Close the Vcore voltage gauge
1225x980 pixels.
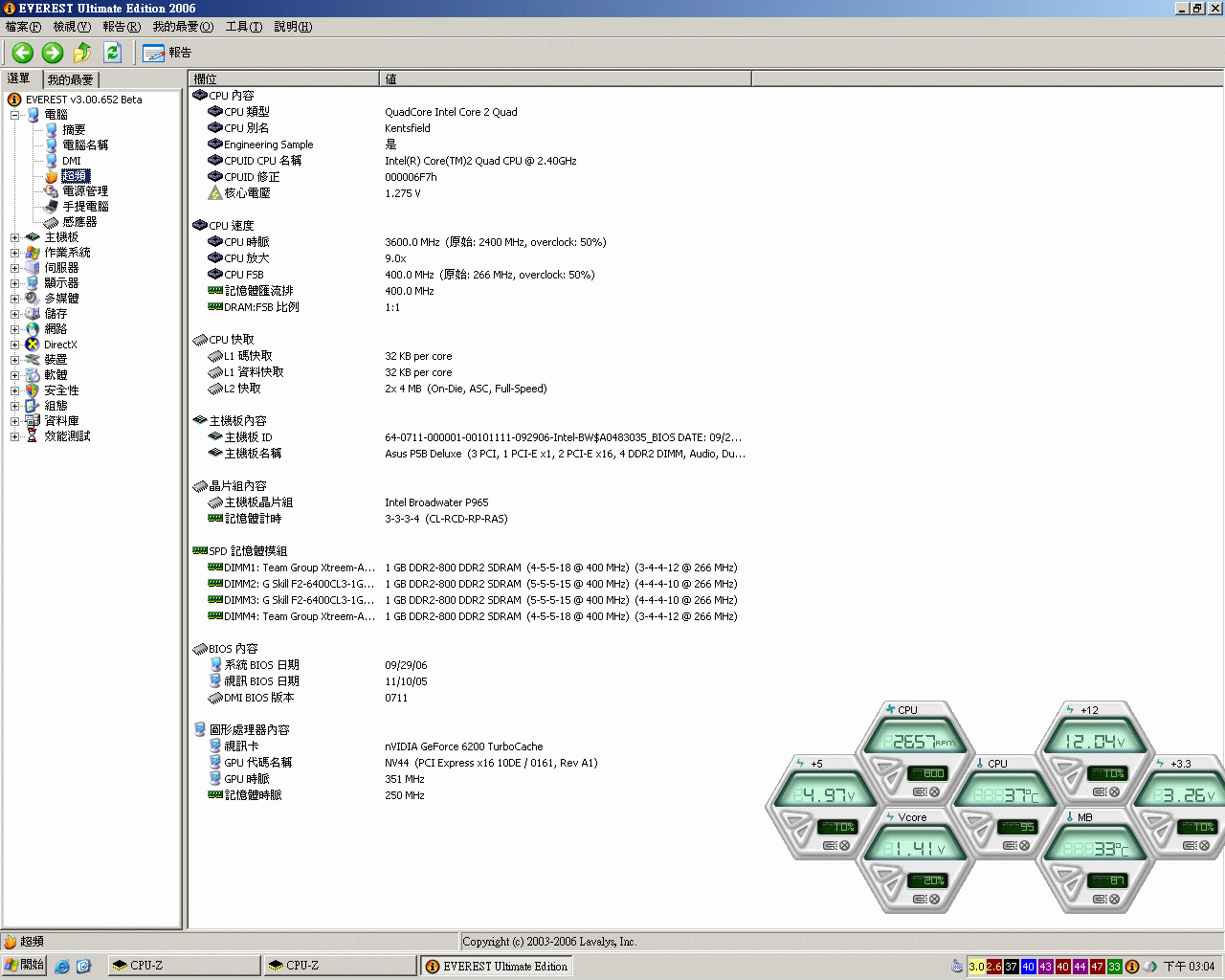pos(934,899)
